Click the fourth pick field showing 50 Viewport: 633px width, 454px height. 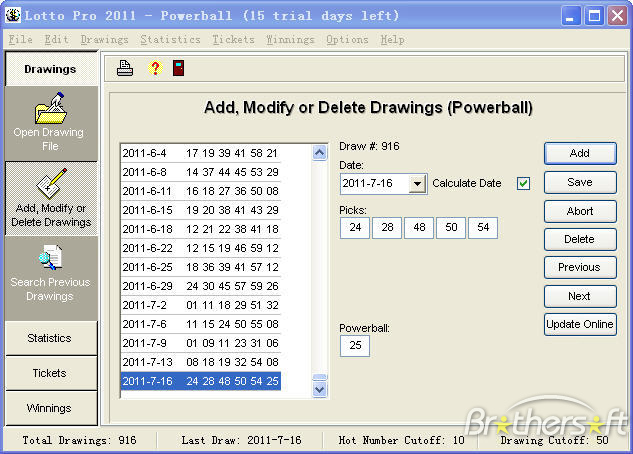[x=451, y=228]
